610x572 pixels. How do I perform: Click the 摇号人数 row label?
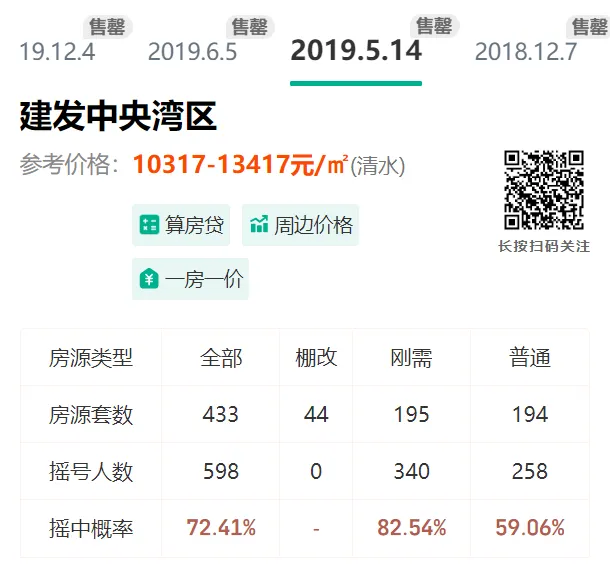[91, 471]
